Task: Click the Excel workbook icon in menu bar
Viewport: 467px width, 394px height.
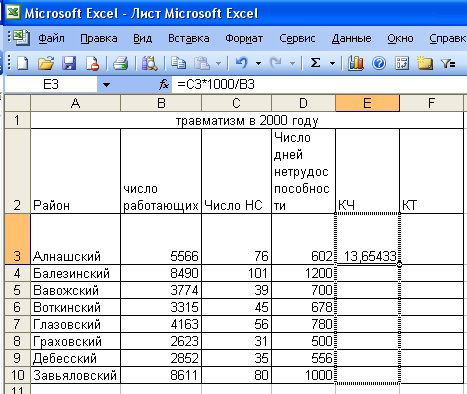Action: (x=21, y=37)
